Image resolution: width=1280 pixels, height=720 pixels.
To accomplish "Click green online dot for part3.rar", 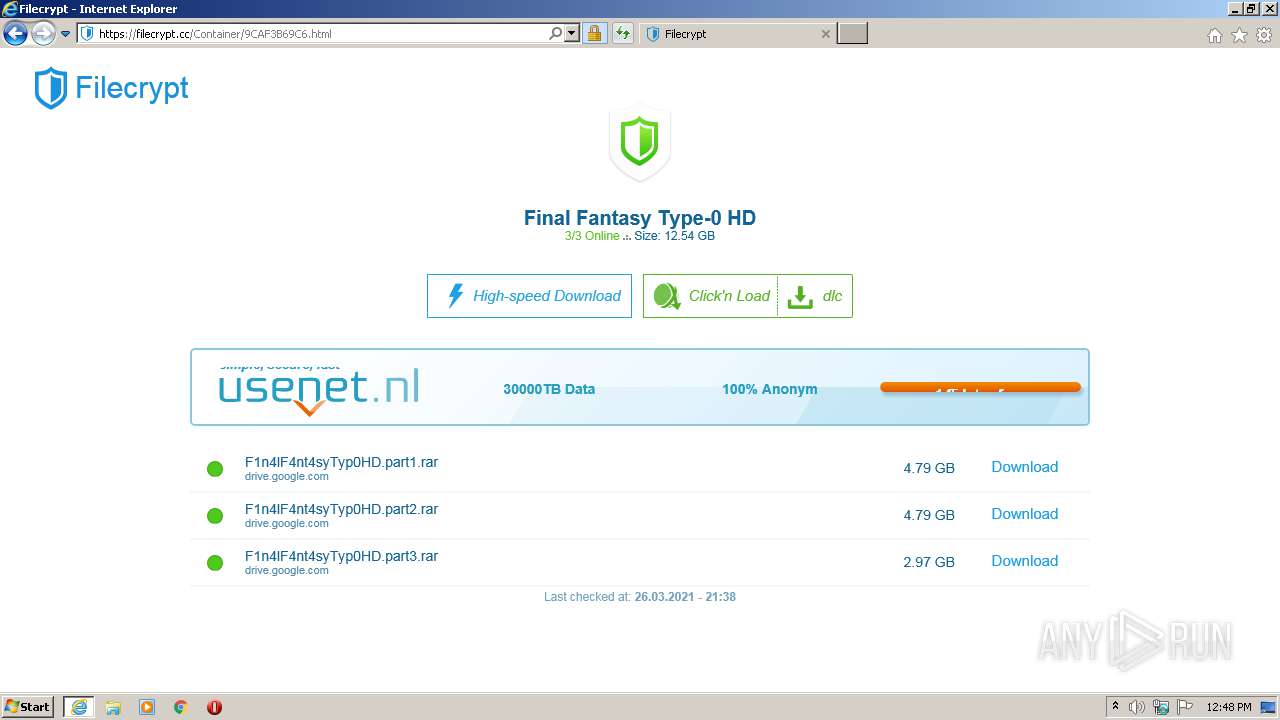I will point(215,563).
